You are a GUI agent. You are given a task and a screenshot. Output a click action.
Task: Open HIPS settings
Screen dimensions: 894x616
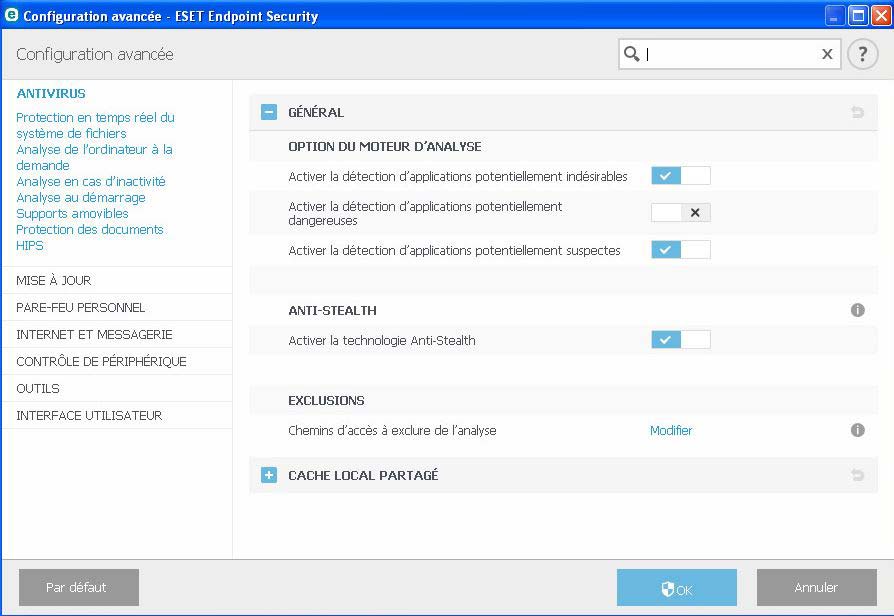30,245
